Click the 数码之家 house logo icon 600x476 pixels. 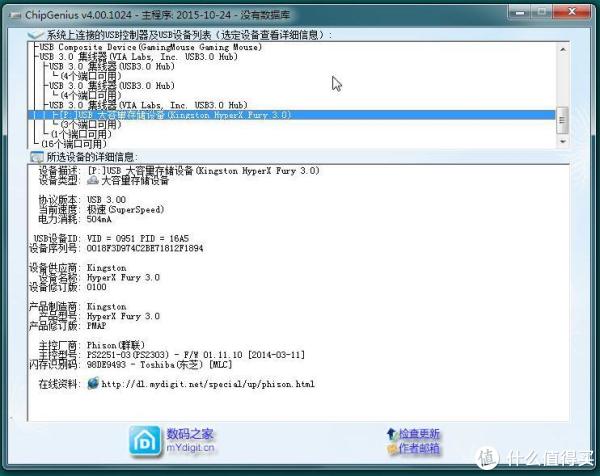(145, 441)
